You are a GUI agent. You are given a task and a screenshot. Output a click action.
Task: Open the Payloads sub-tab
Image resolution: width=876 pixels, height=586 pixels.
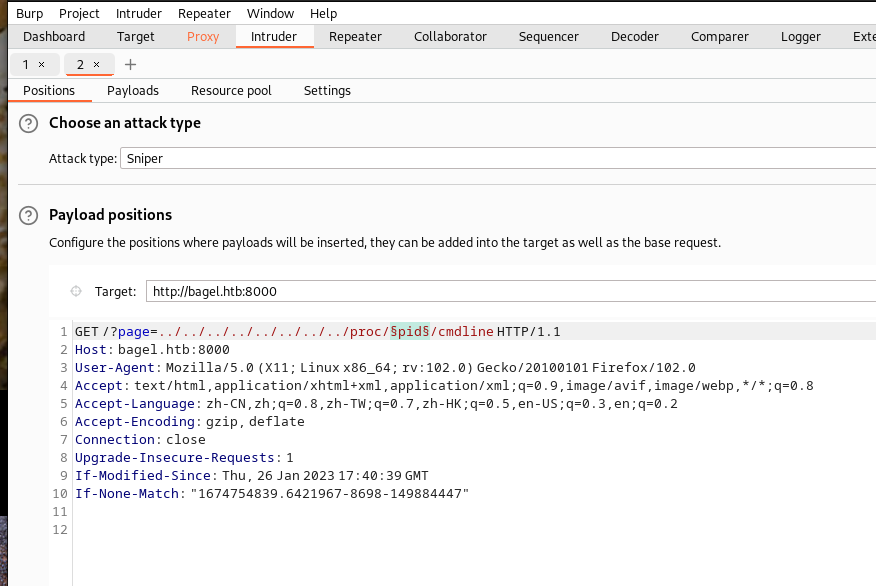tap(133, 90)
